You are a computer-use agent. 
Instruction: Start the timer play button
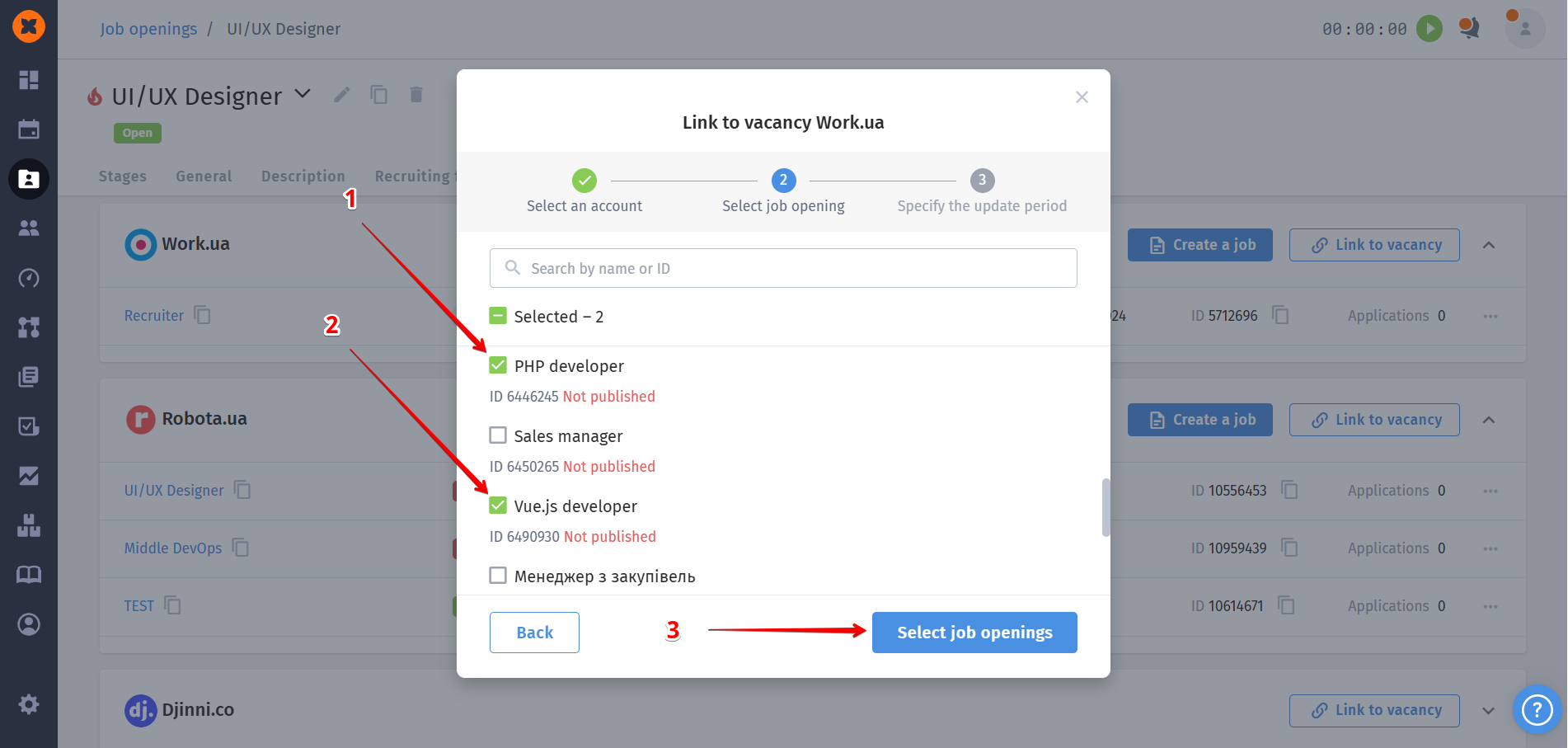coord(1429,29)
